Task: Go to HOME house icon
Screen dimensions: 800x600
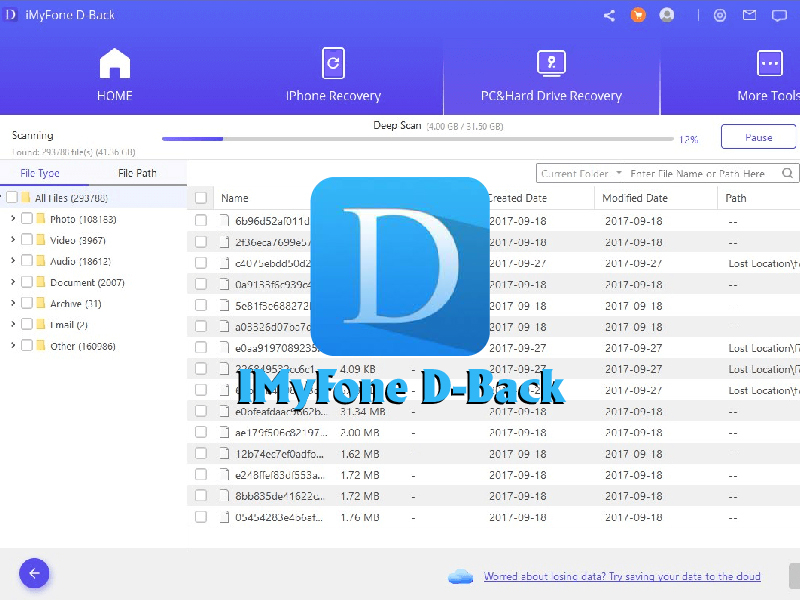Action: (115, 63)
